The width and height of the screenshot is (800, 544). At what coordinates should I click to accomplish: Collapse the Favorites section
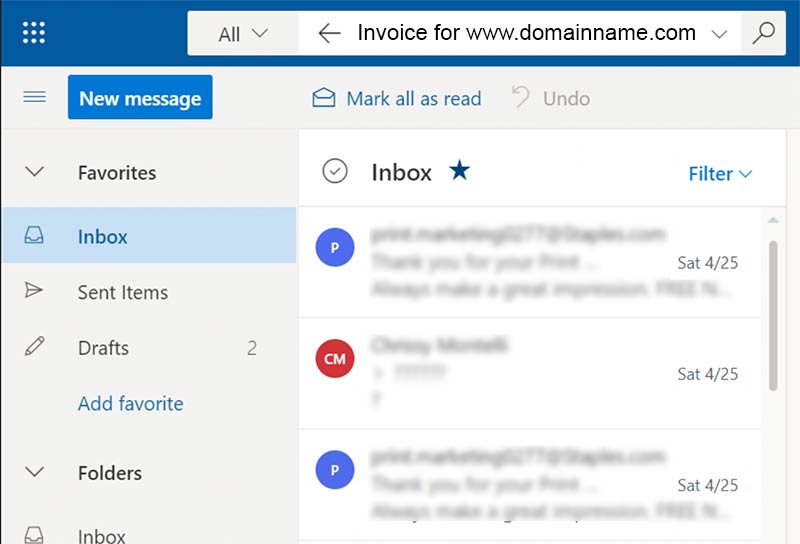pyautogui.click(x=35, y=172)
